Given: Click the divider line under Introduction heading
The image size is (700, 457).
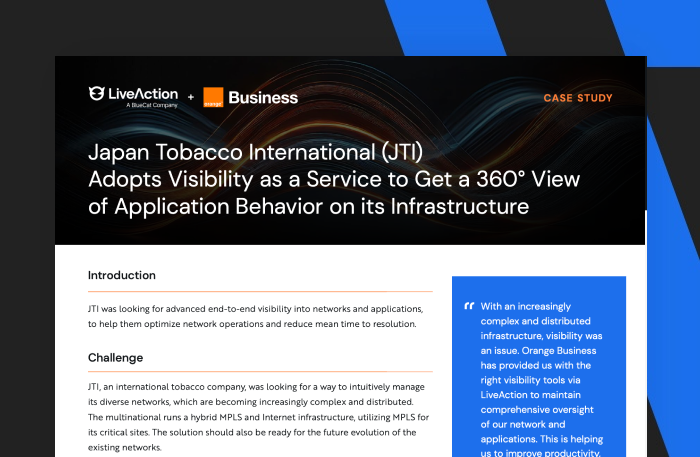Looking at the screenshot, I should point(260,292).
